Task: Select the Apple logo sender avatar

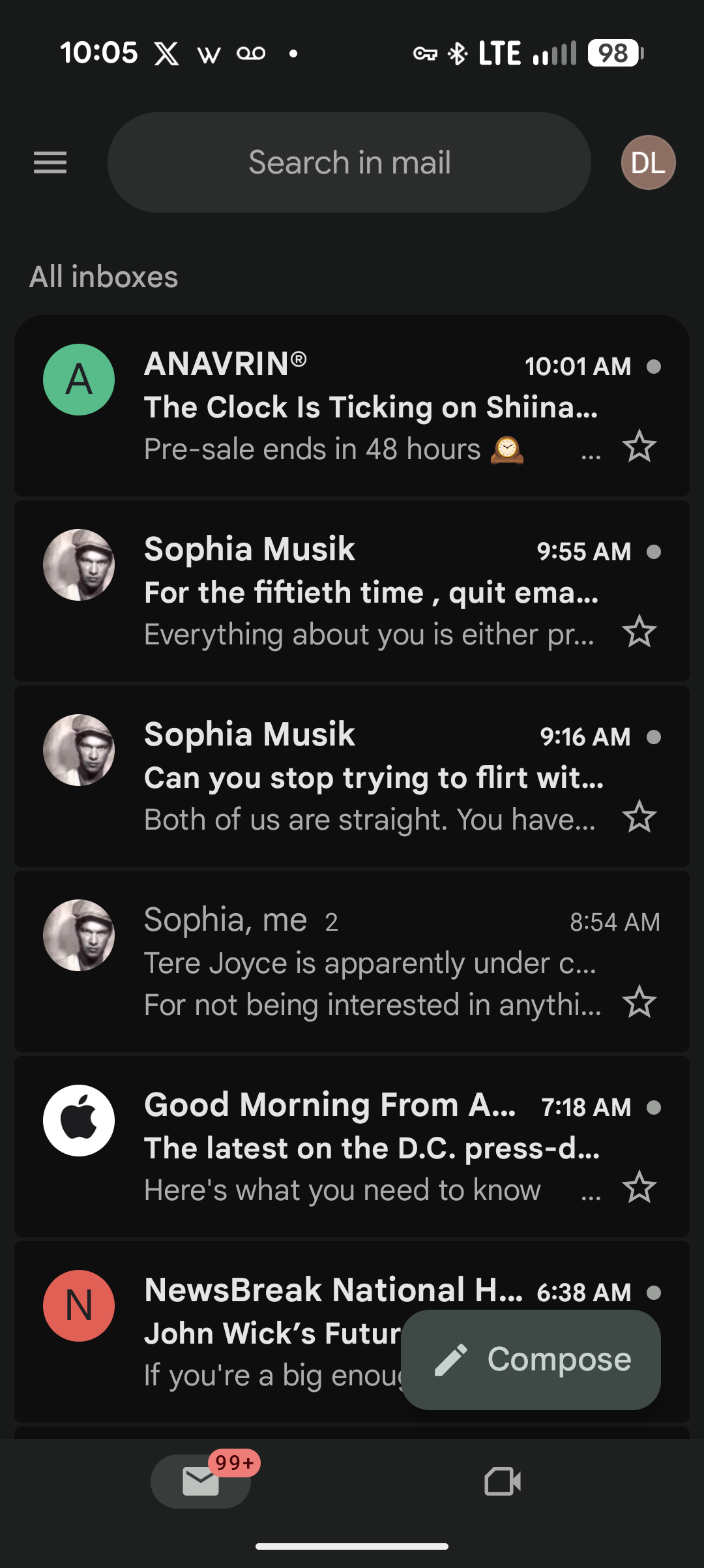Action: tap(79, 1121)
